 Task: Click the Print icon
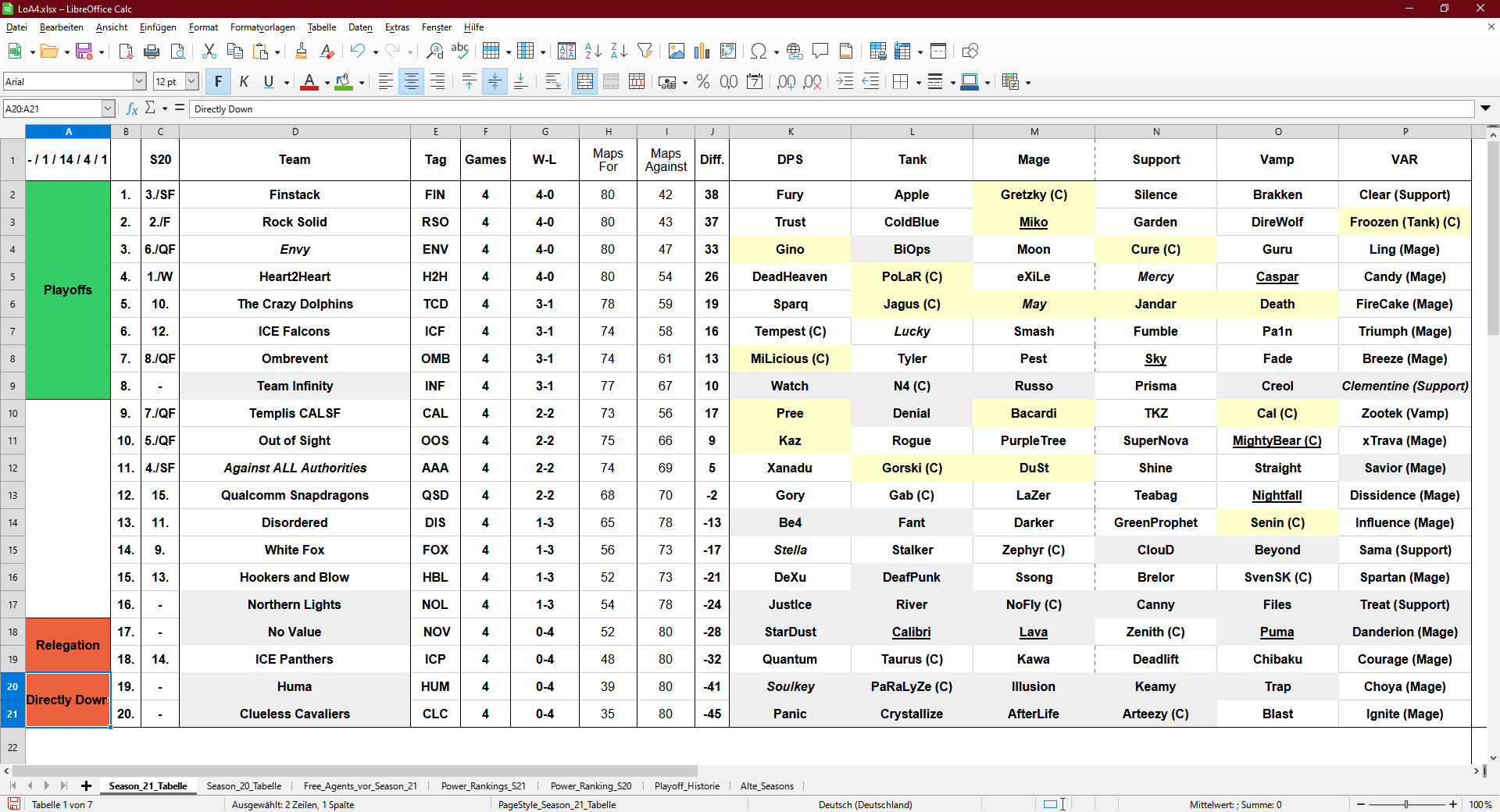click(x=152, y=52)
